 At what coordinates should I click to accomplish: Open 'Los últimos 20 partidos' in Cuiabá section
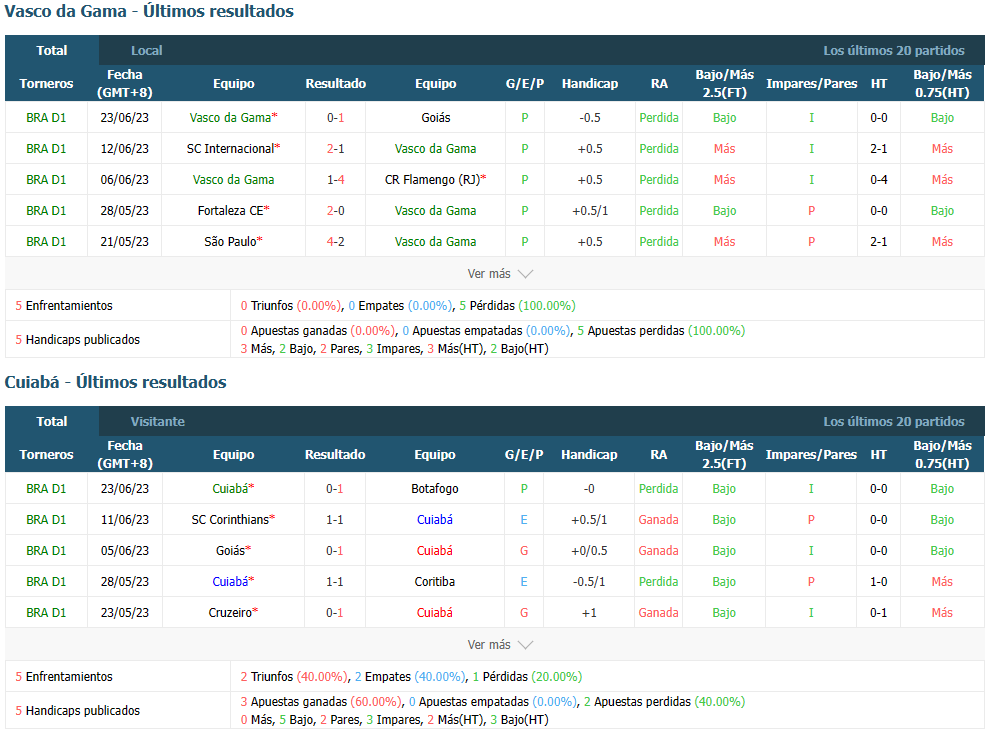[893, 421]
